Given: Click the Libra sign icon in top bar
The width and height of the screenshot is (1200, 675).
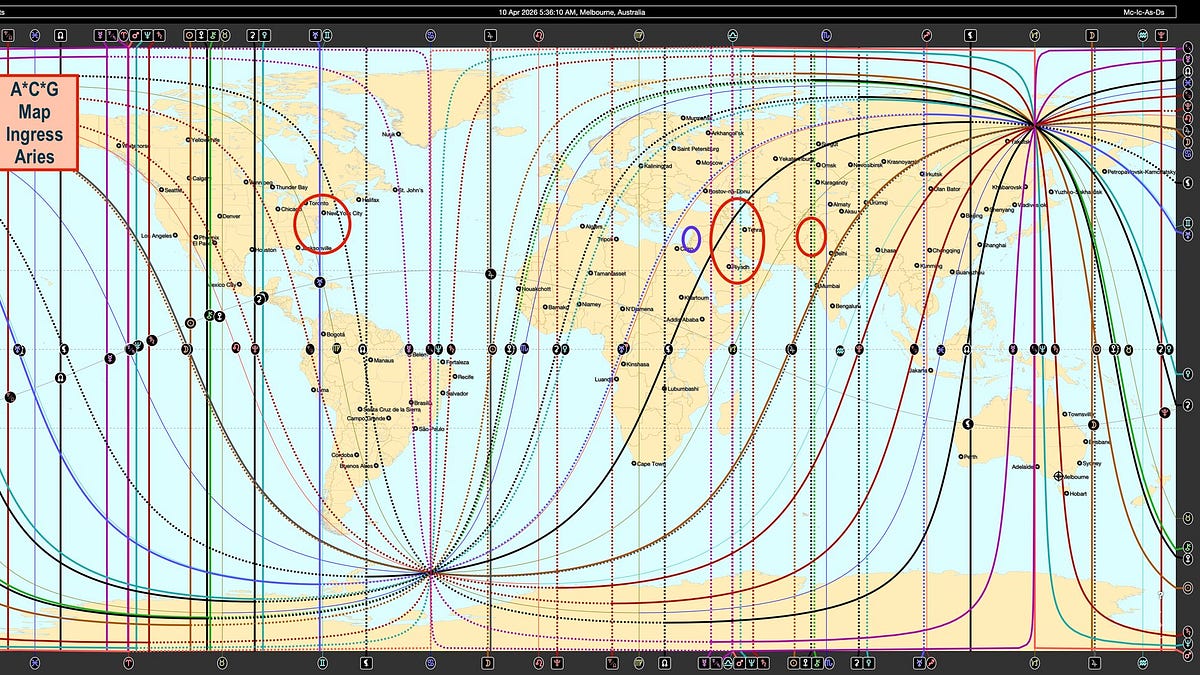Looking at the screenshot, I should (x=733, y=34).
